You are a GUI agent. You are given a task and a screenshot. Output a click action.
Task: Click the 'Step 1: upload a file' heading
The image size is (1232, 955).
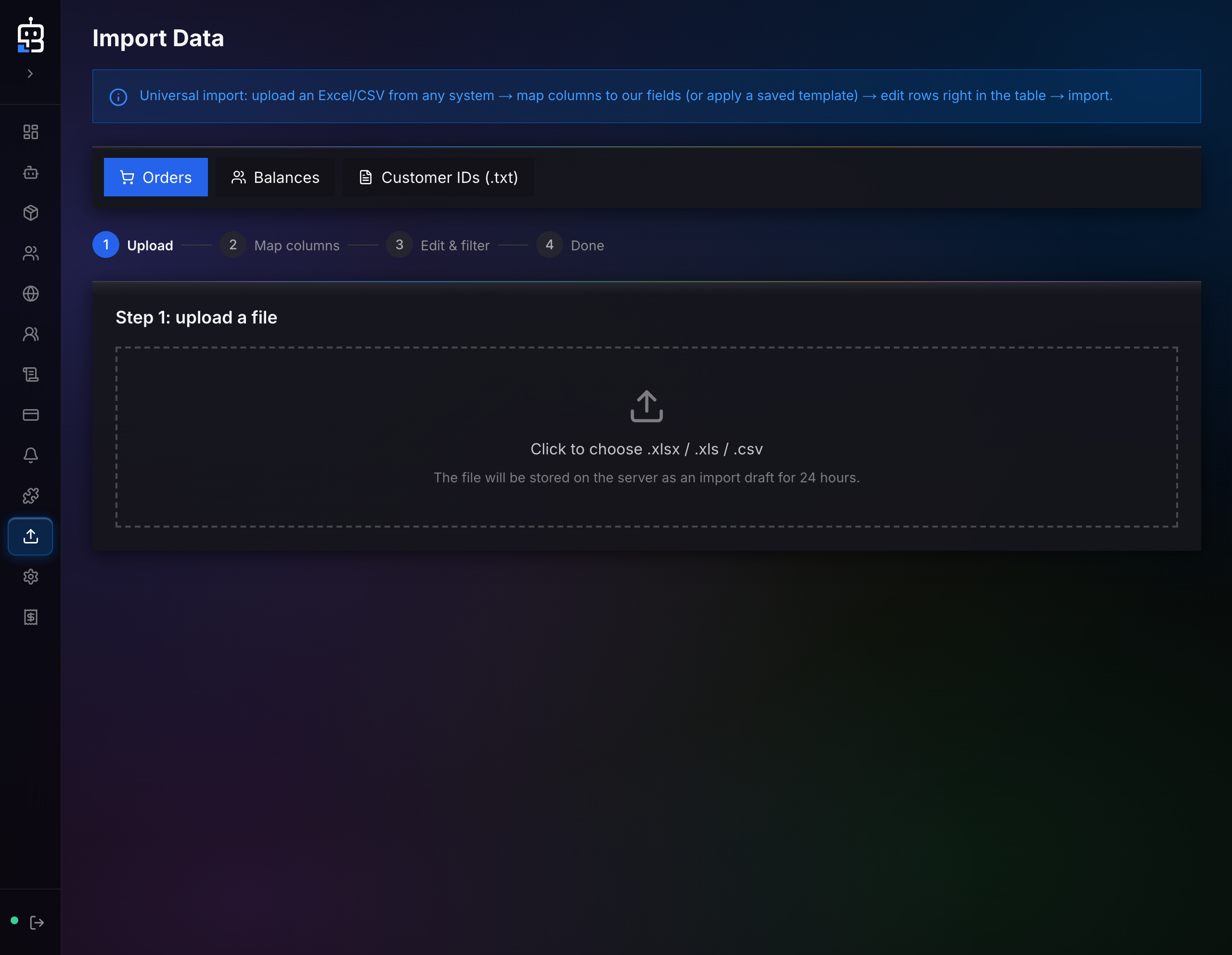(196, 318)
